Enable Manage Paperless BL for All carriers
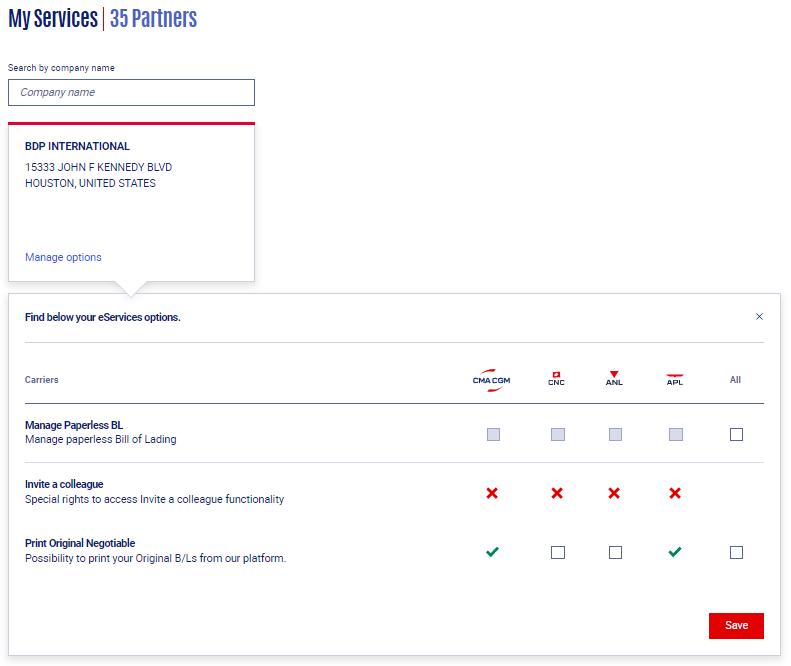Viewport: 791px width, 666px height. coord(736,434)
